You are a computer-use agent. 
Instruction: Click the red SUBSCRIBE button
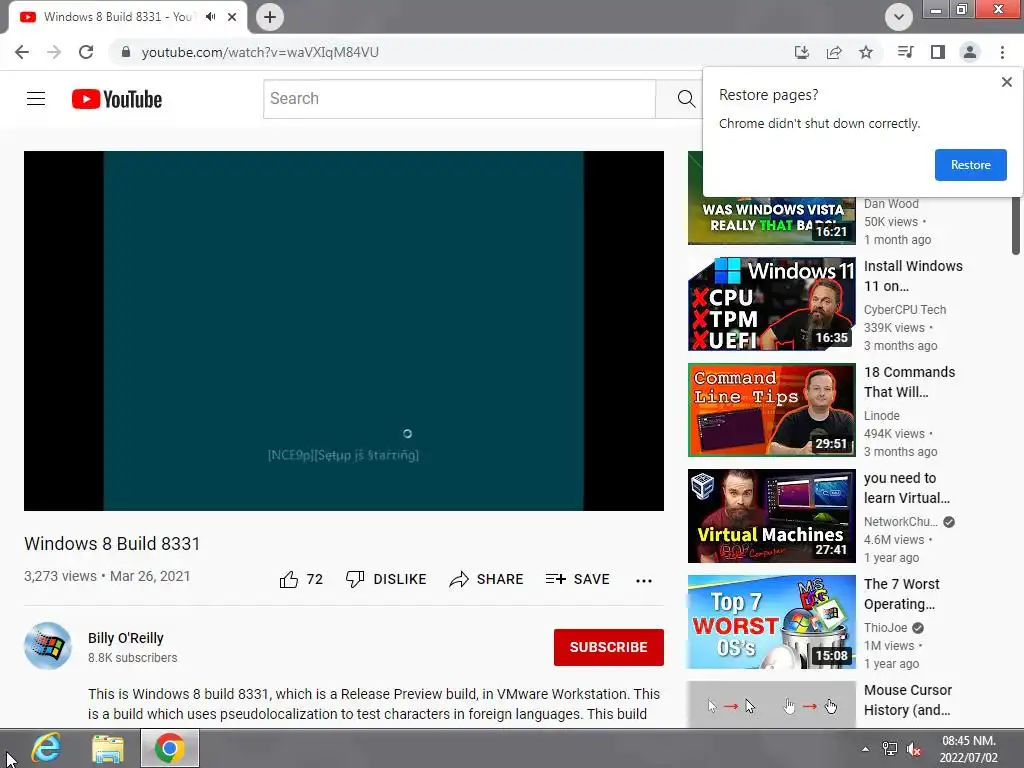coord(609,647)
